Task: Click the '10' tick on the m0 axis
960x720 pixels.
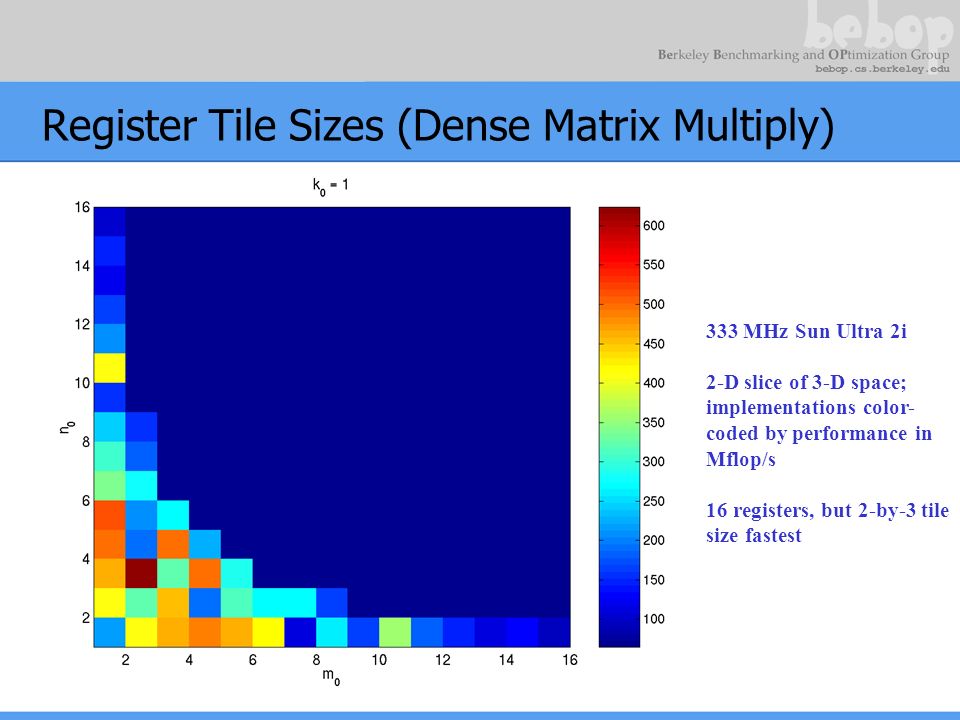Action: coord(379,660)
